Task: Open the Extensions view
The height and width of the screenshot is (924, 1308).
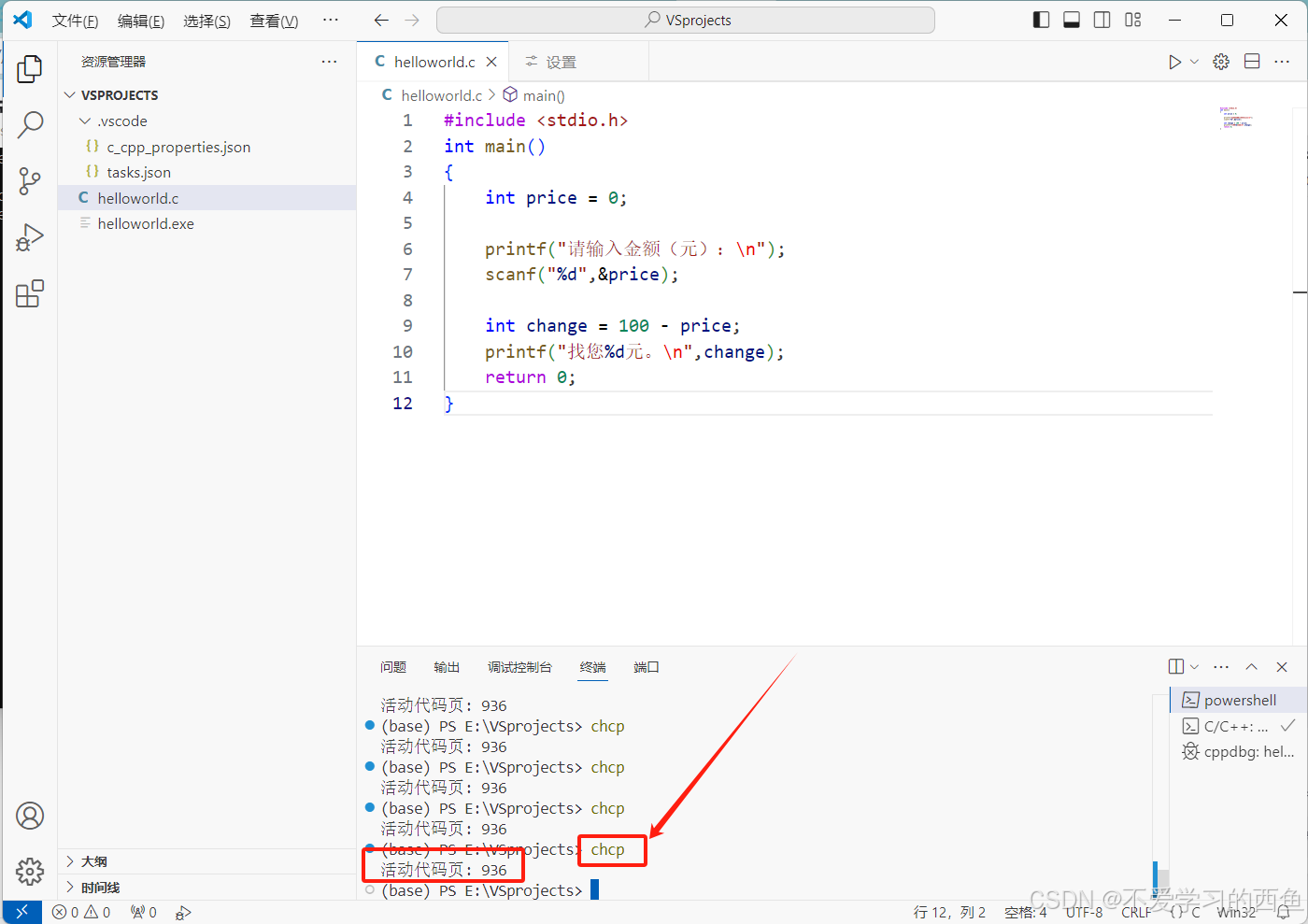Action: pyautogui.click(x=30, y=292)
